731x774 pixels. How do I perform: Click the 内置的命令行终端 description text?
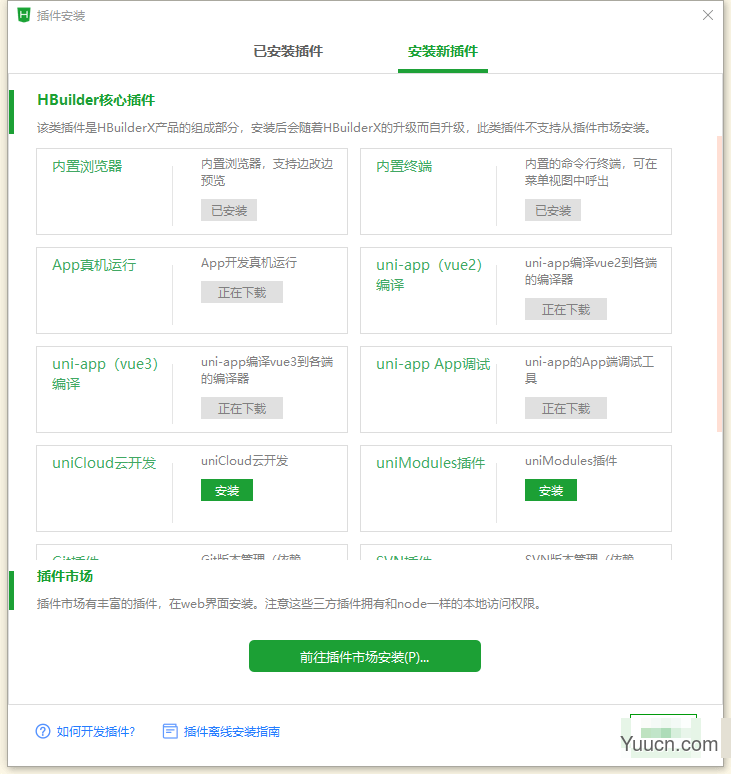tap(591, 172)
